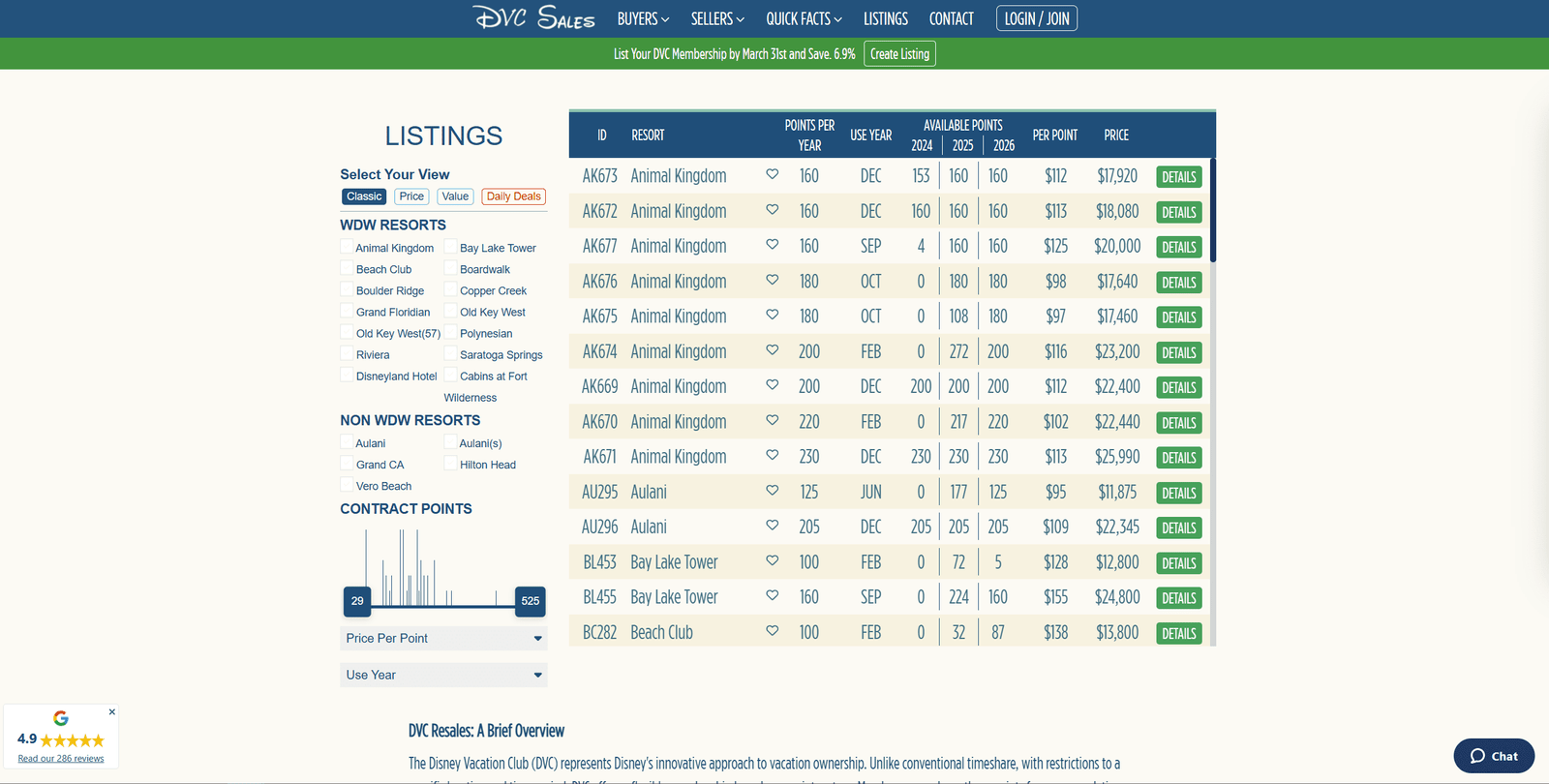Check the Polynesian resort filter
Screen dimensions: 1549x784
[450, 332]
